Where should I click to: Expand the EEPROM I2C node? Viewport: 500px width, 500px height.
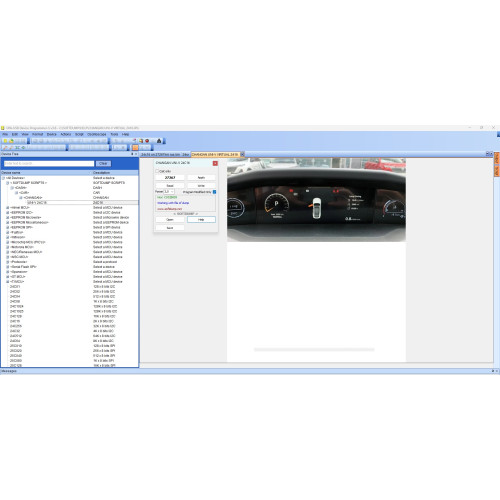[x=7, y=212]
